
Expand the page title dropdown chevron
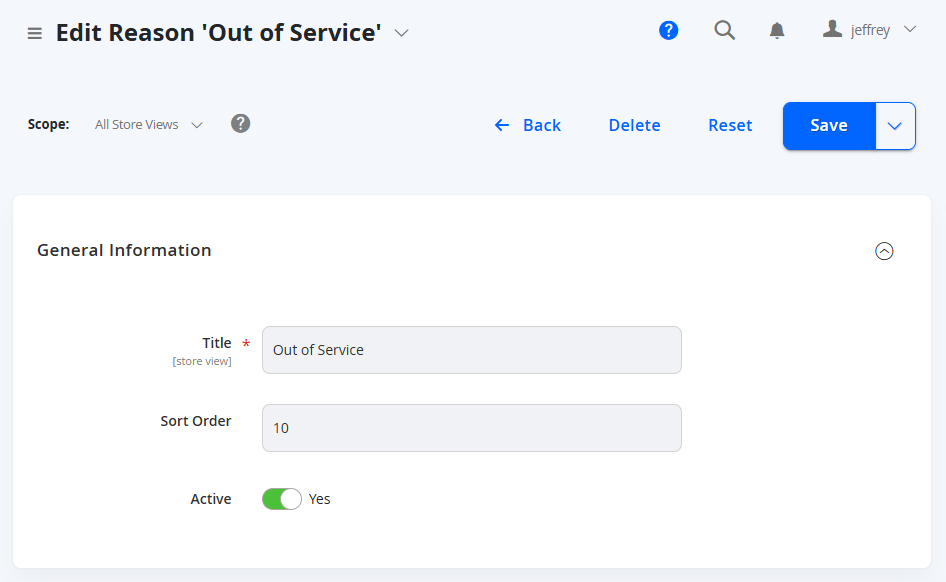pos(401,33)
